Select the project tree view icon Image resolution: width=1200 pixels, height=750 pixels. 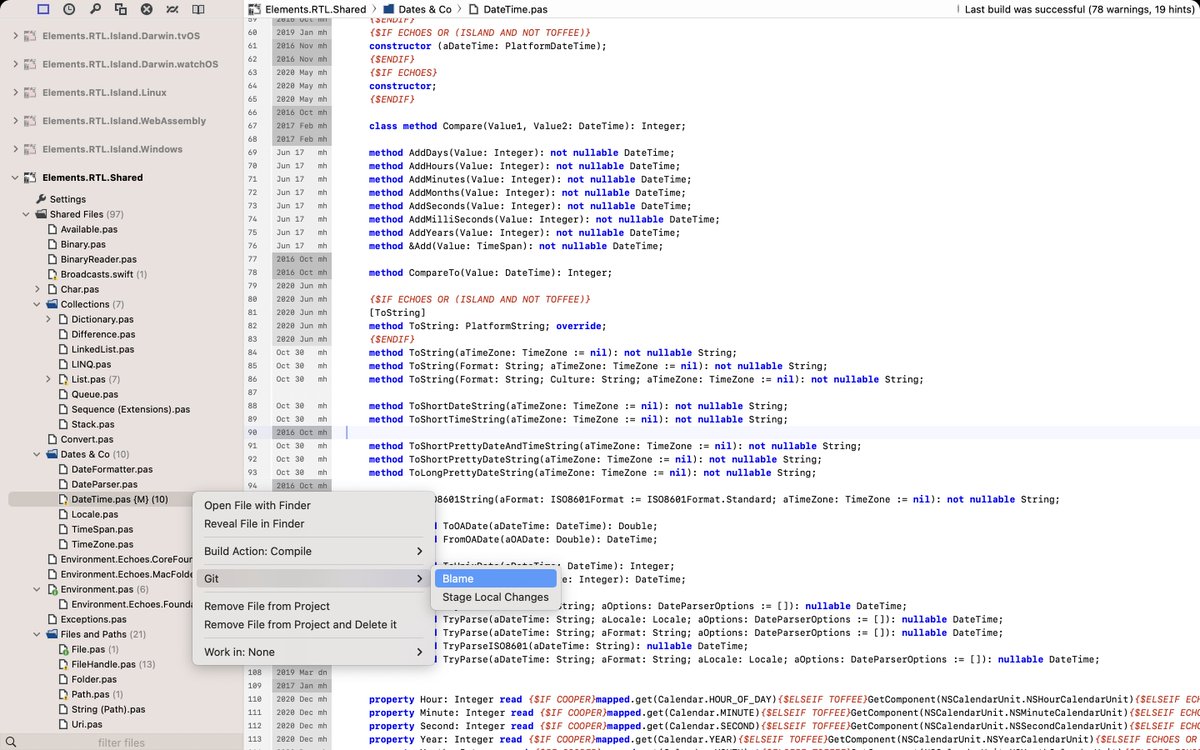click(x=43, y=9)
